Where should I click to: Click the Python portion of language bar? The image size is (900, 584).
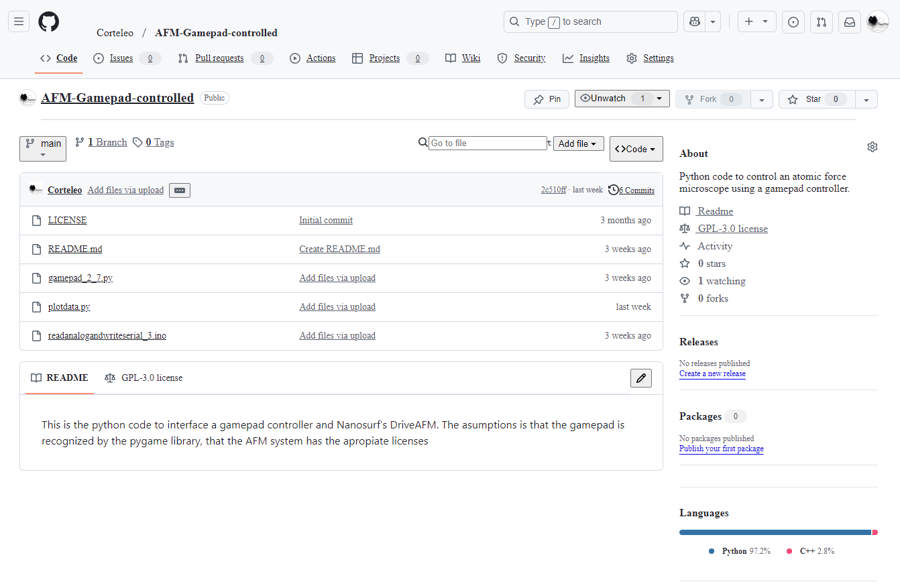pyautogui.click(x=775, y=532)
